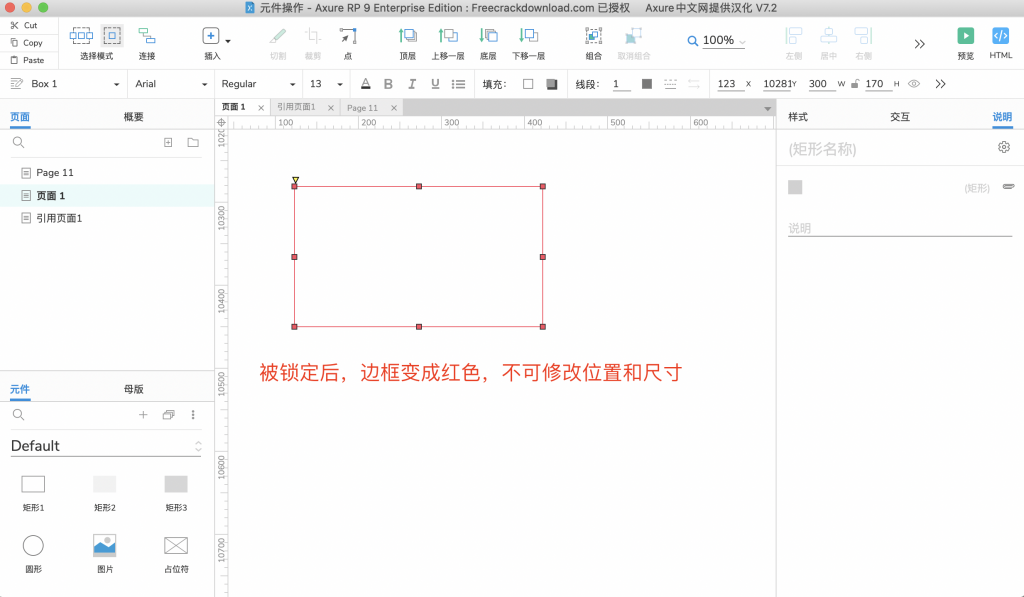
Task: Open notes settings gear icon
Action: 1004,148
